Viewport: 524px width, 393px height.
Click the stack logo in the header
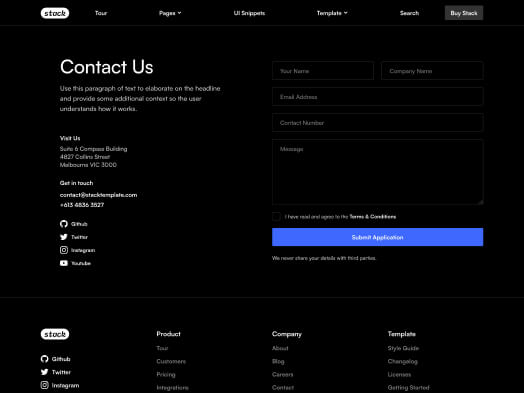[x=55, y=13]
